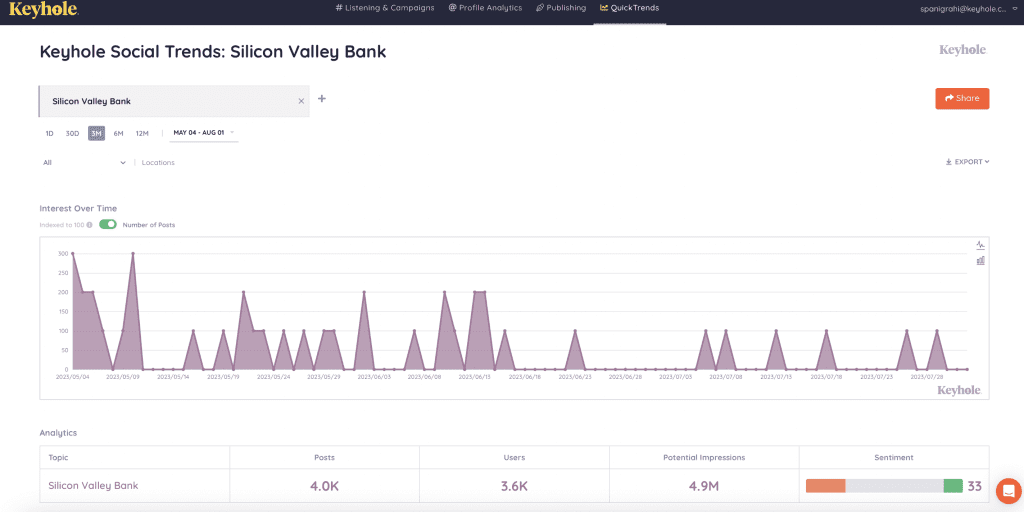Click the 4.9M potential impressions value
Image resolution: width=1024 pixels, height=512 pixels.
(705, 486)
